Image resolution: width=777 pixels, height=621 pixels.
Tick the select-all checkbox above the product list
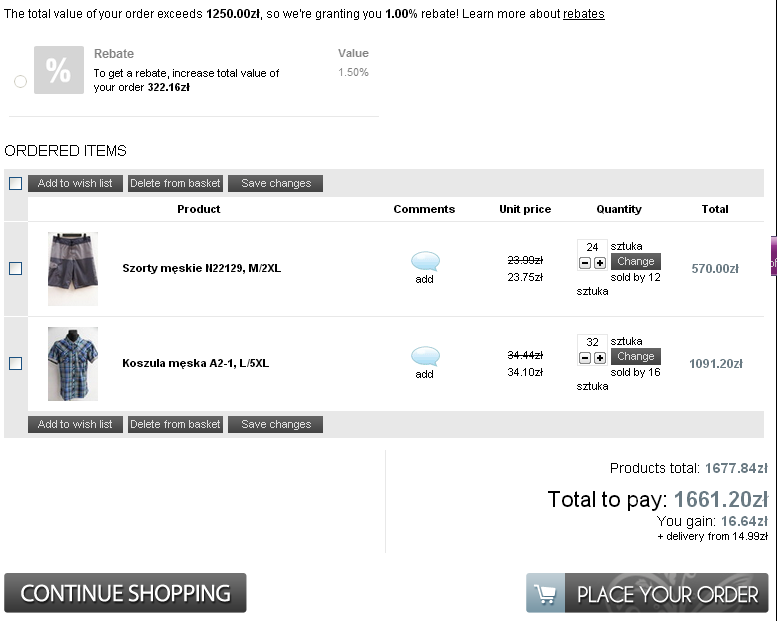(x=15, y=184)
